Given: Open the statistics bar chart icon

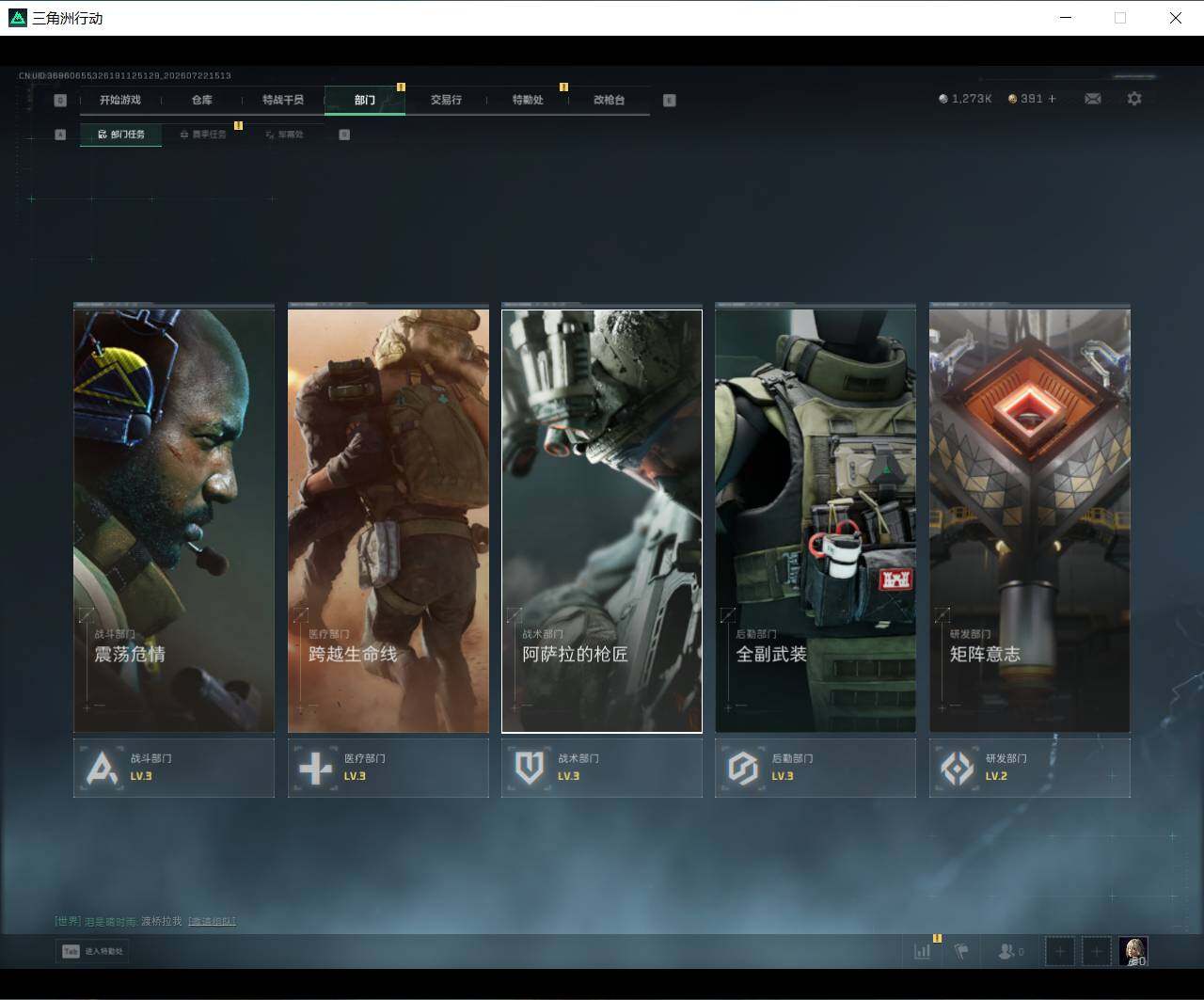Looking at the screenshot, I should pyautogui.click(x=923, y=951).
